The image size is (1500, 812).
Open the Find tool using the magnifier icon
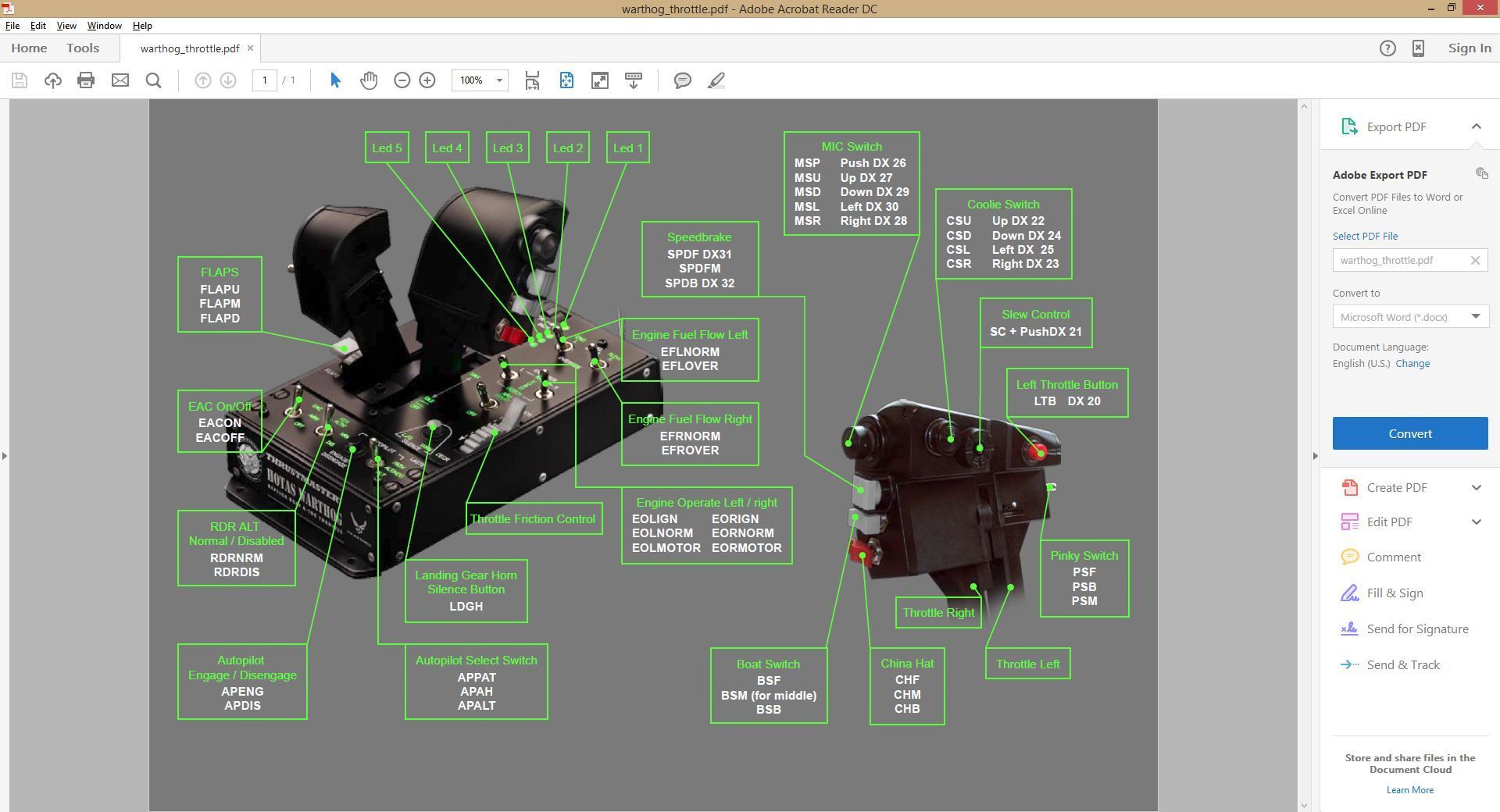point(153,80)
